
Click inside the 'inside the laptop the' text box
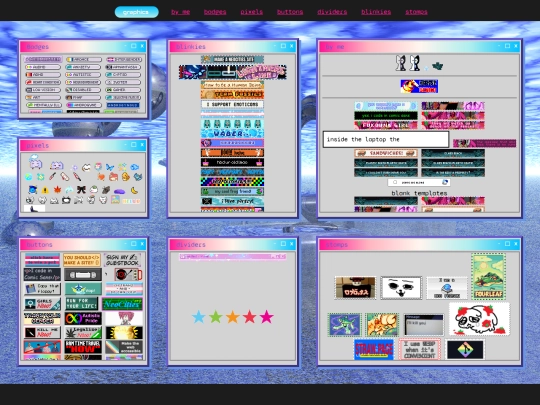point(386,139)
